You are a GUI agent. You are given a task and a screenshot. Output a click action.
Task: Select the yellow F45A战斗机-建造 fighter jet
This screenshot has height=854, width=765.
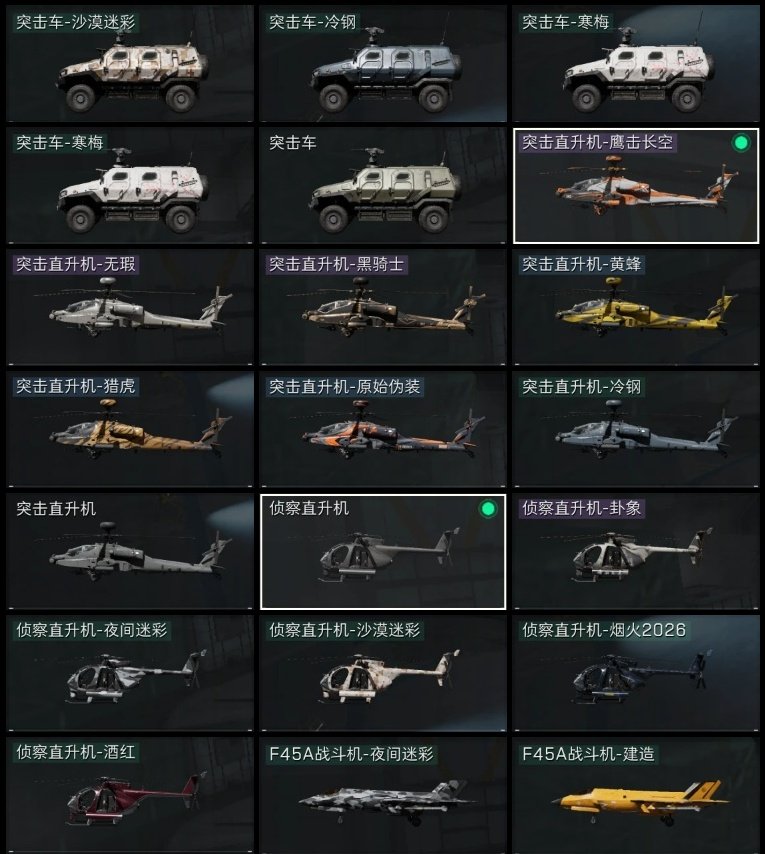(x=636, y=795)
